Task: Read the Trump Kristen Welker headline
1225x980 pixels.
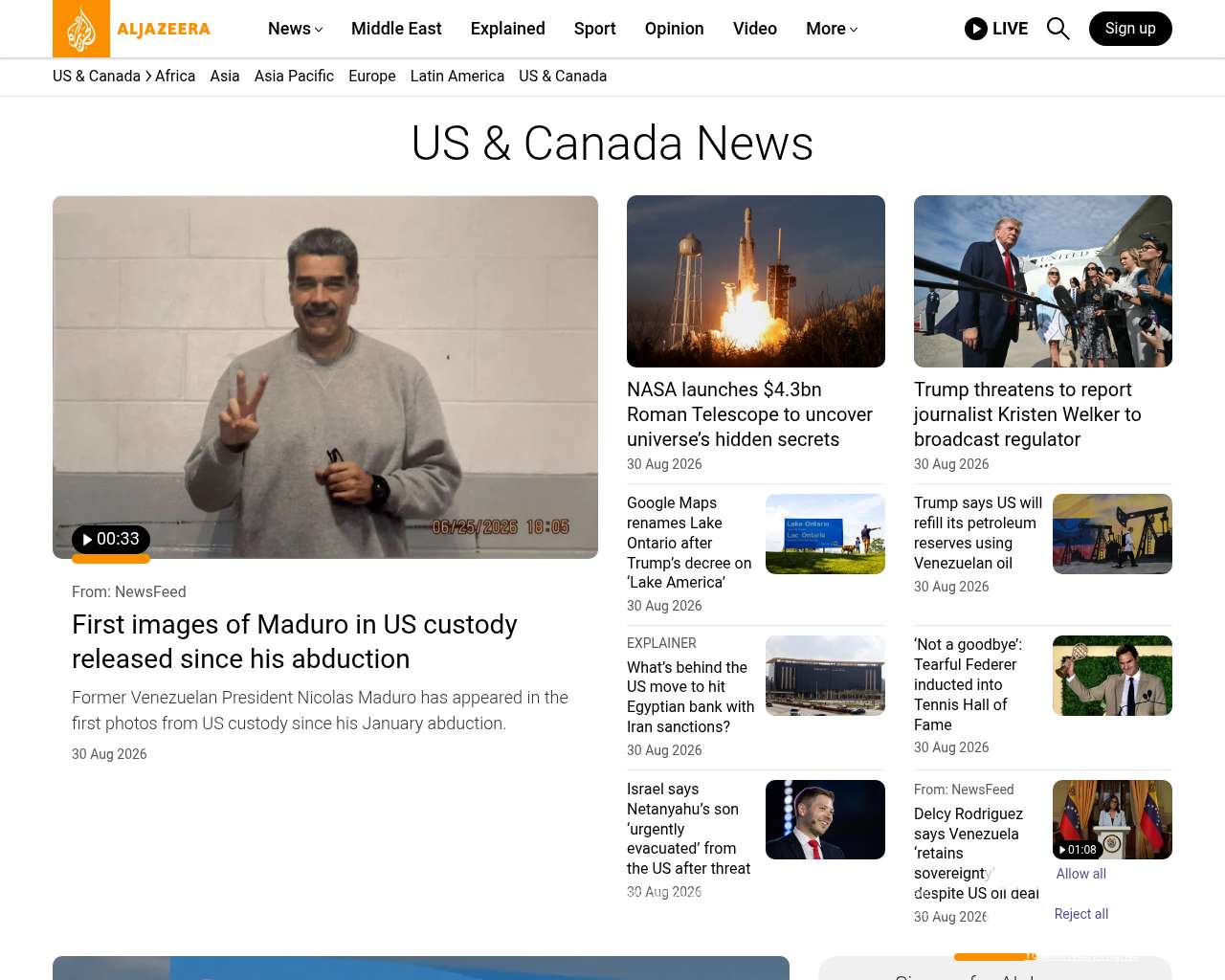Action: point(1028,414)
